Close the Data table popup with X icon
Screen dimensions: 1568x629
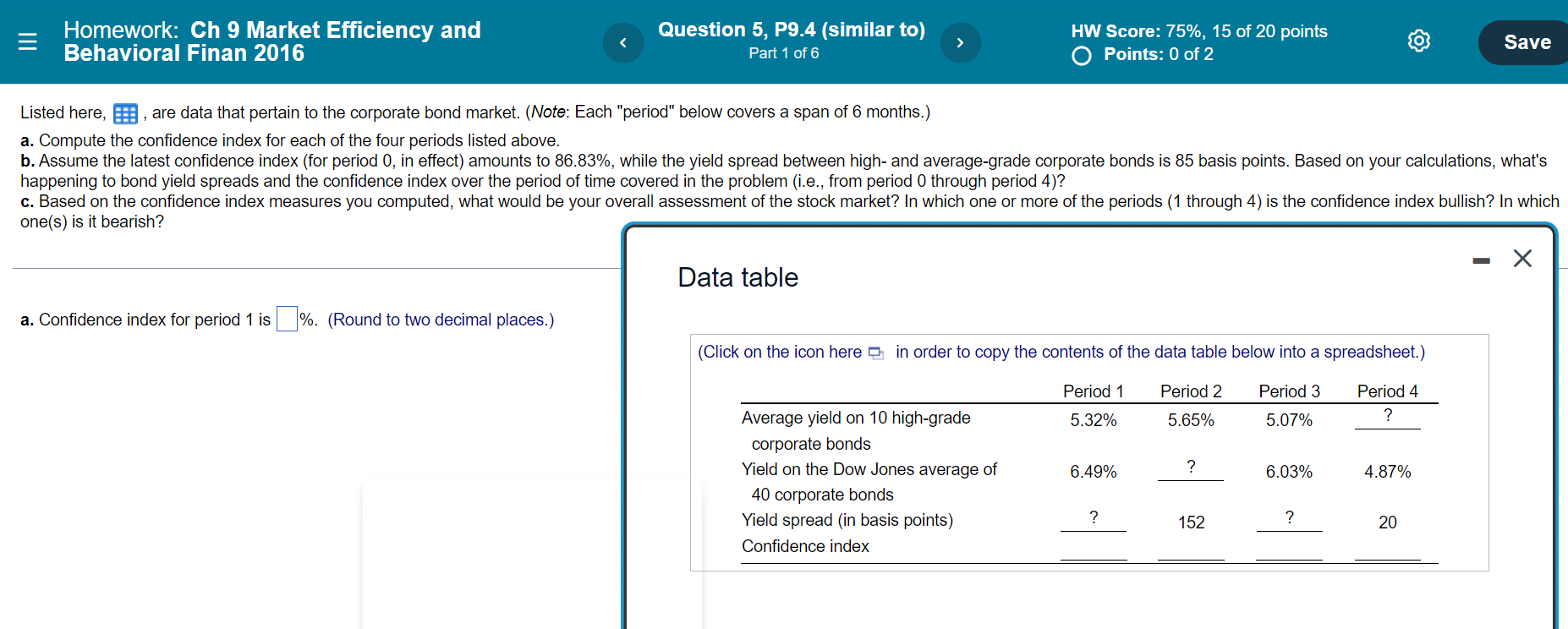1522,259
